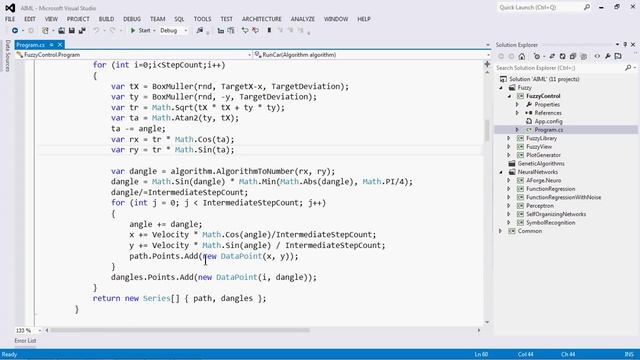Click the editor vertical scrollbar thumb
This screenshot has width=640, height=360.
487,130
